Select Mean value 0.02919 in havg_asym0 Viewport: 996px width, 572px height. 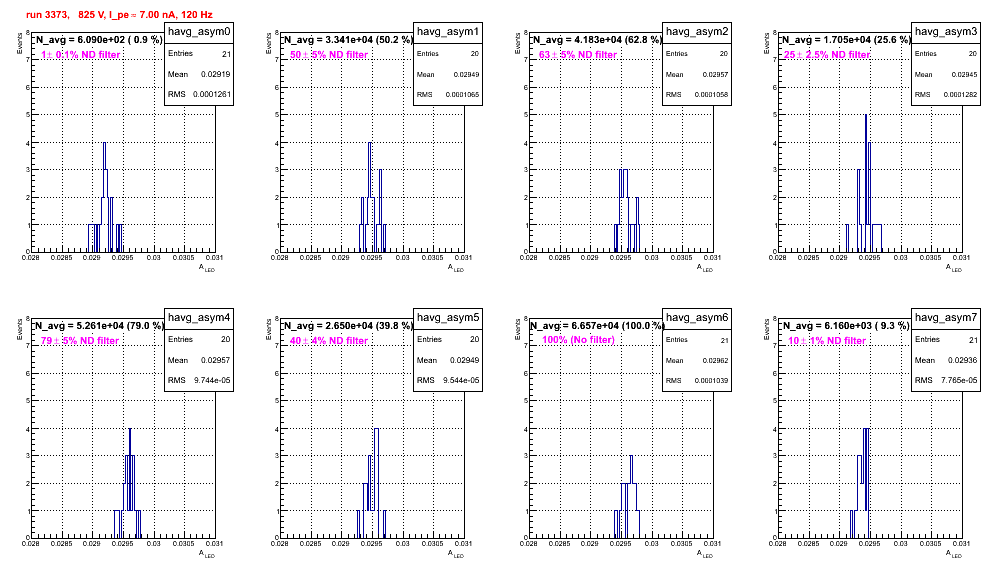pyautogui.click(x=216, y=74)
